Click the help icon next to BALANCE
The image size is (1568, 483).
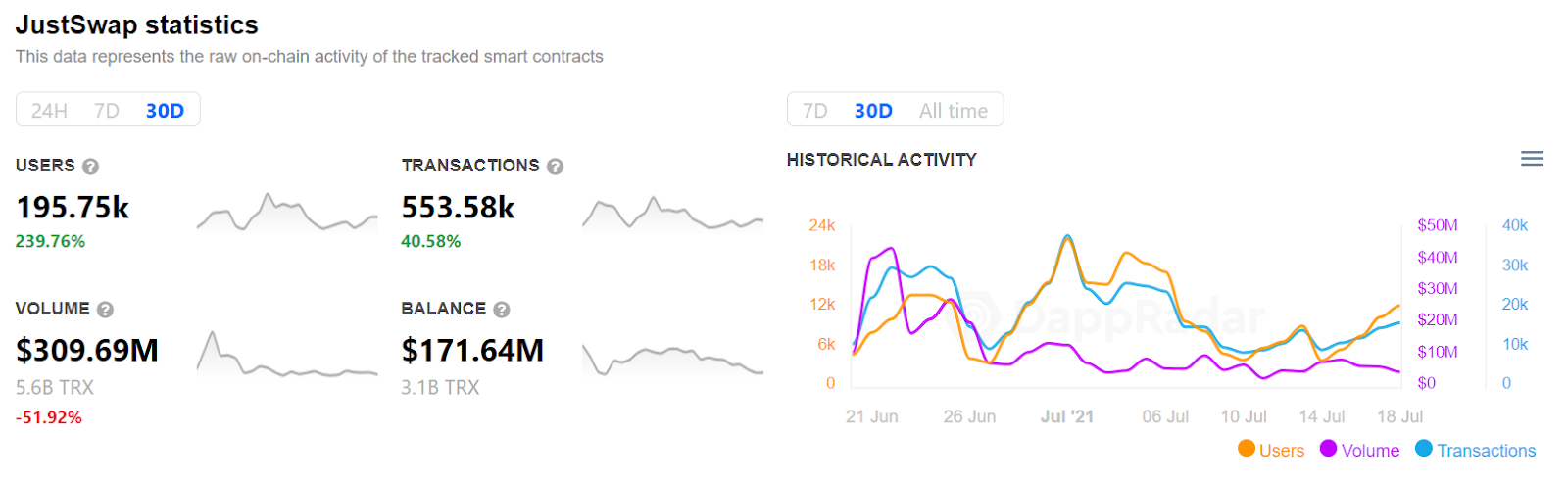(x=502, y=310)
